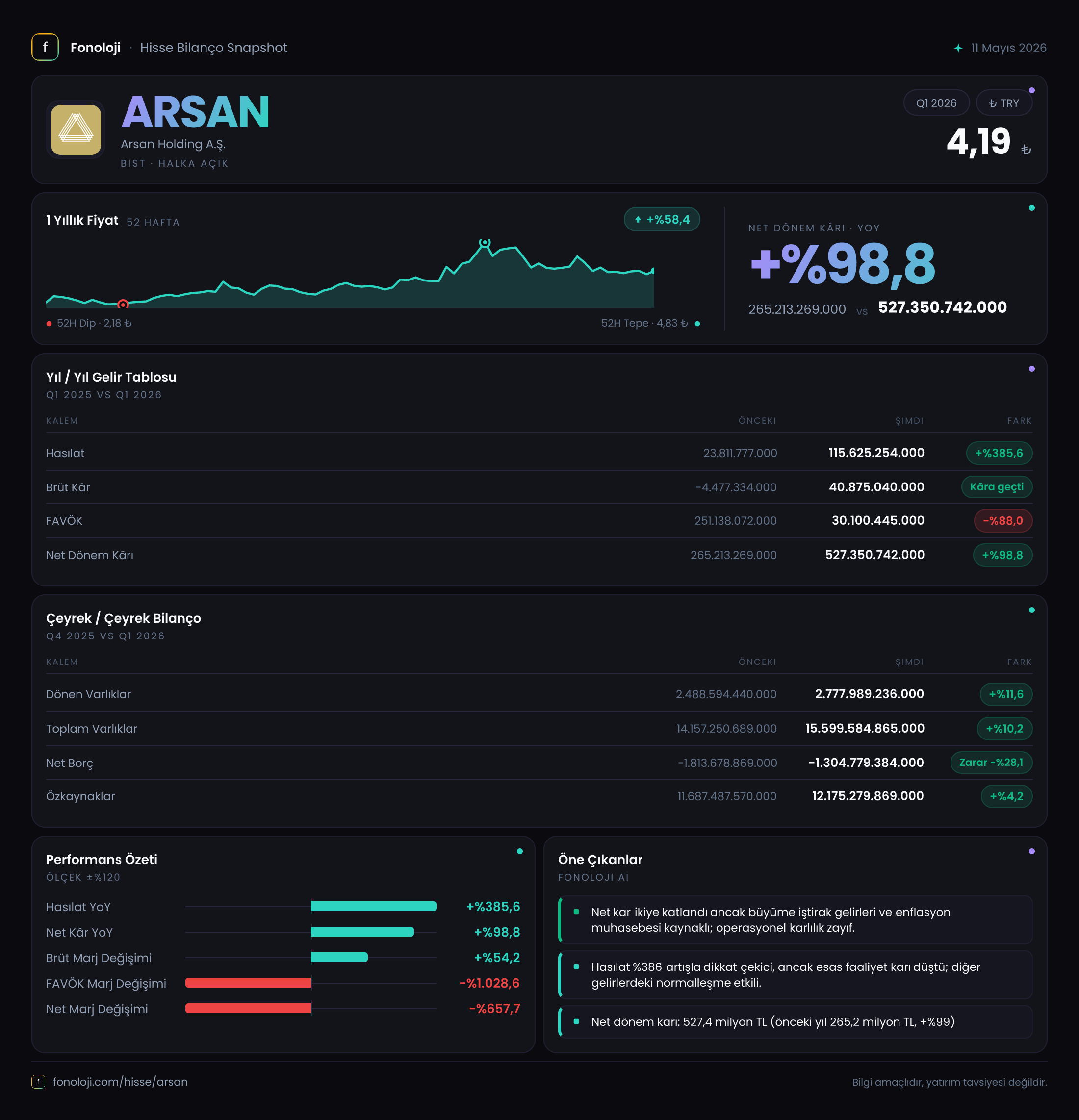The image size is (1079, 1120).
Task: Click Net Borç value -1.304.779.384.000
Action: tap(866, 763)
